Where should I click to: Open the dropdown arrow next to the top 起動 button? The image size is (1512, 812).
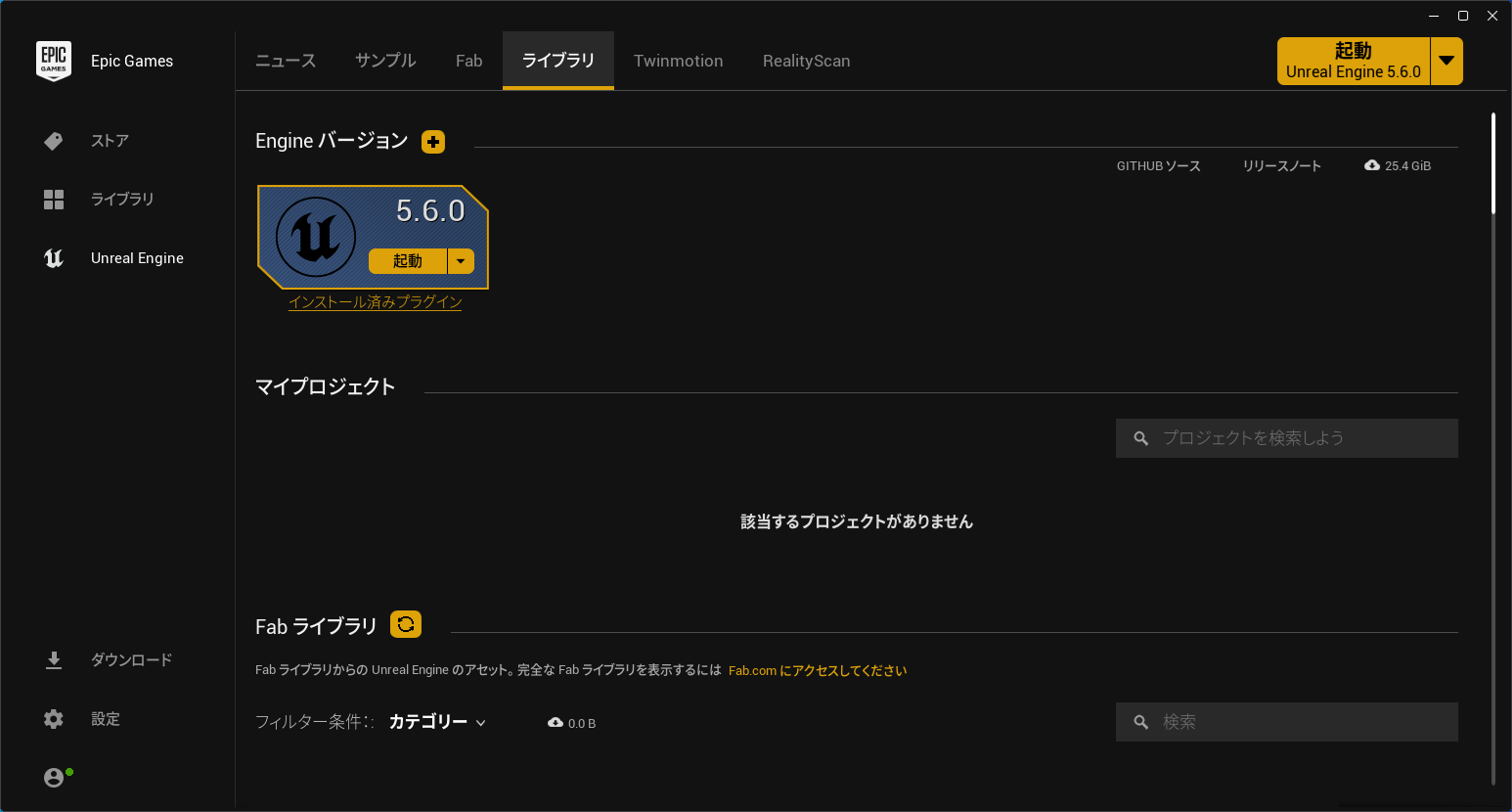[1446, 61]
